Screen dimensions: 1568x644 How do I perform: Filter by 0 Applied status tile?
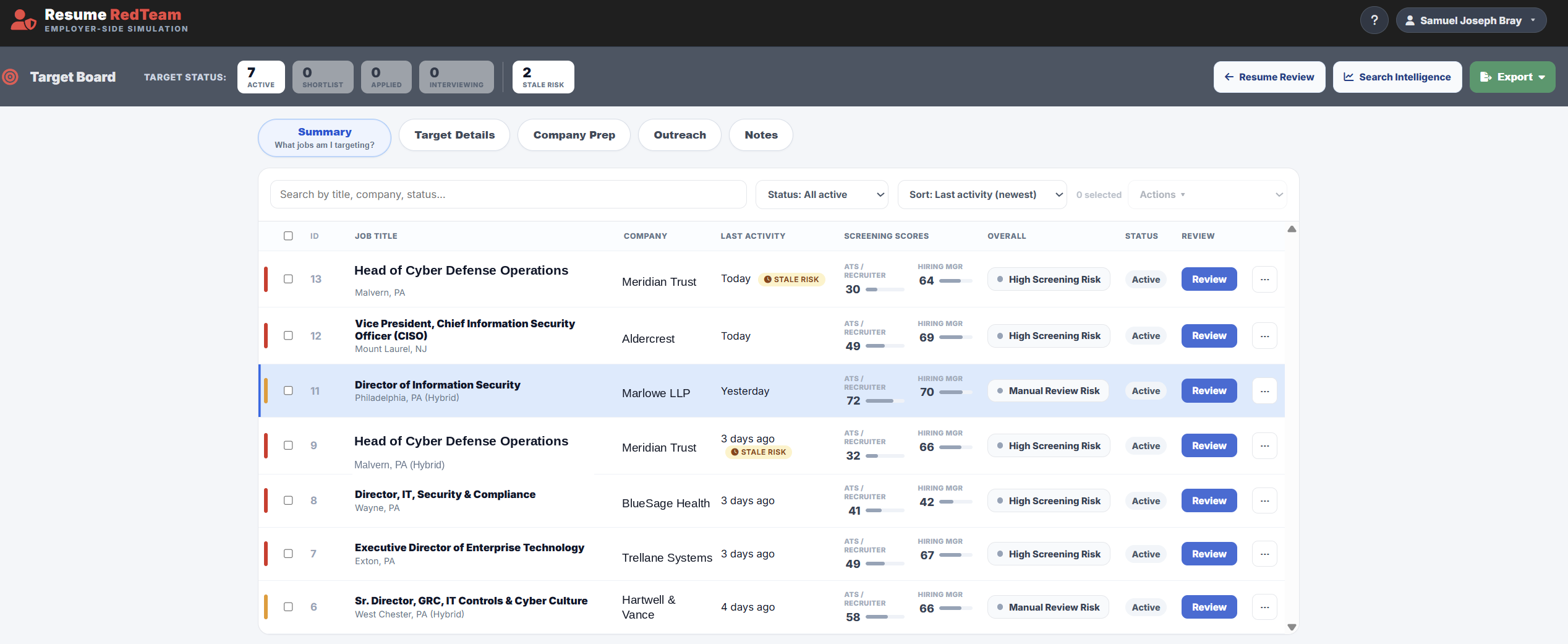pyautogui.click(x=386, y=77)
